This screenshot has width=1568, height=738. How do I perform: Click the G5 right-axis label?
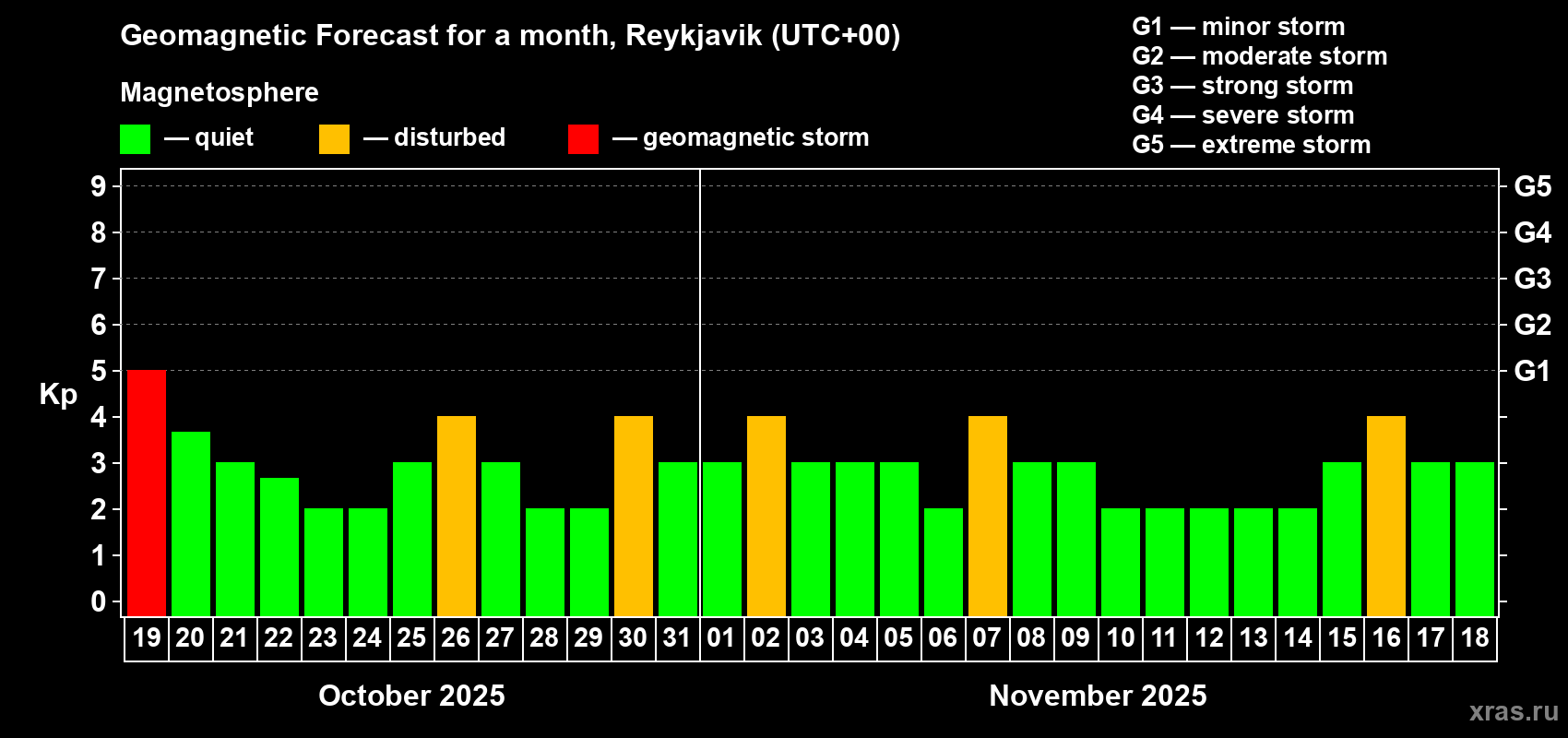point(1533,186)
